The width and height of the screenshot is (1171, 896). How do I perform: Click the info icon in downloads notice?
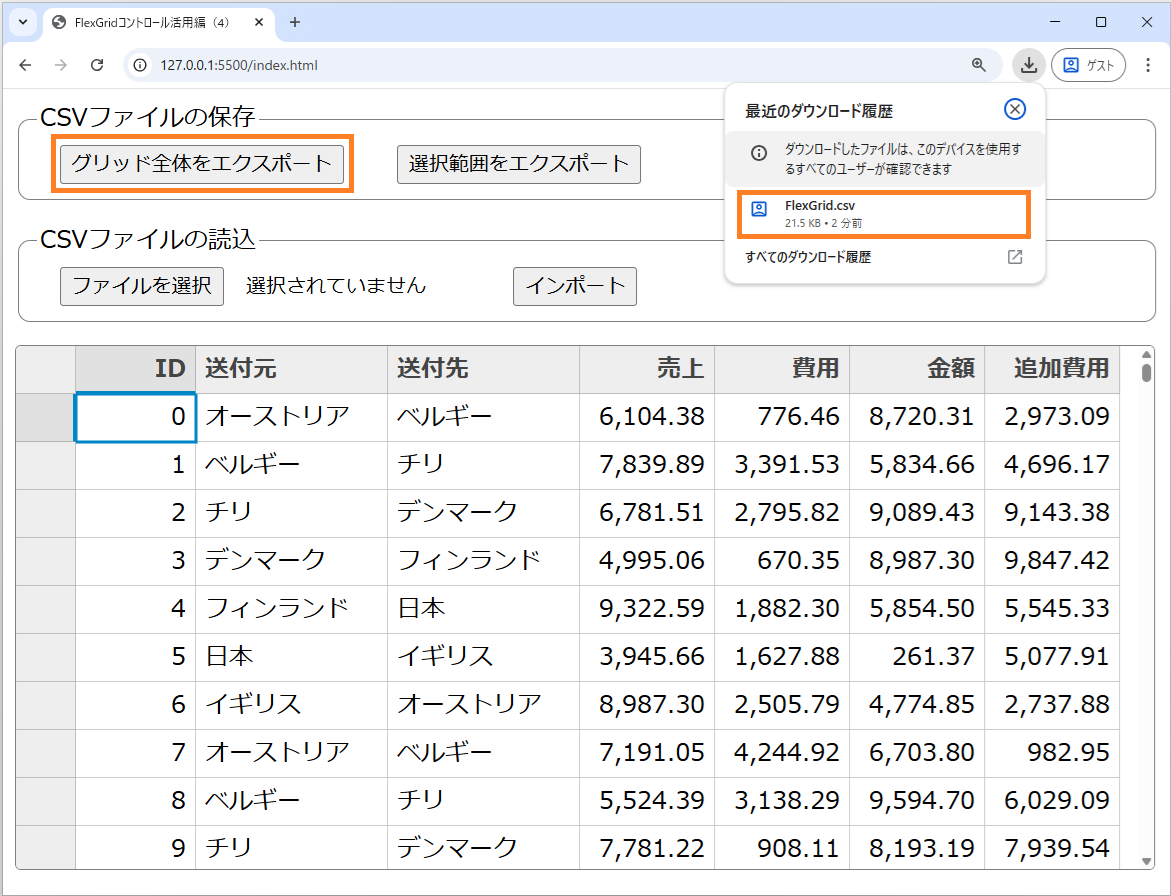pyautogui.click(x=759, y=153)
